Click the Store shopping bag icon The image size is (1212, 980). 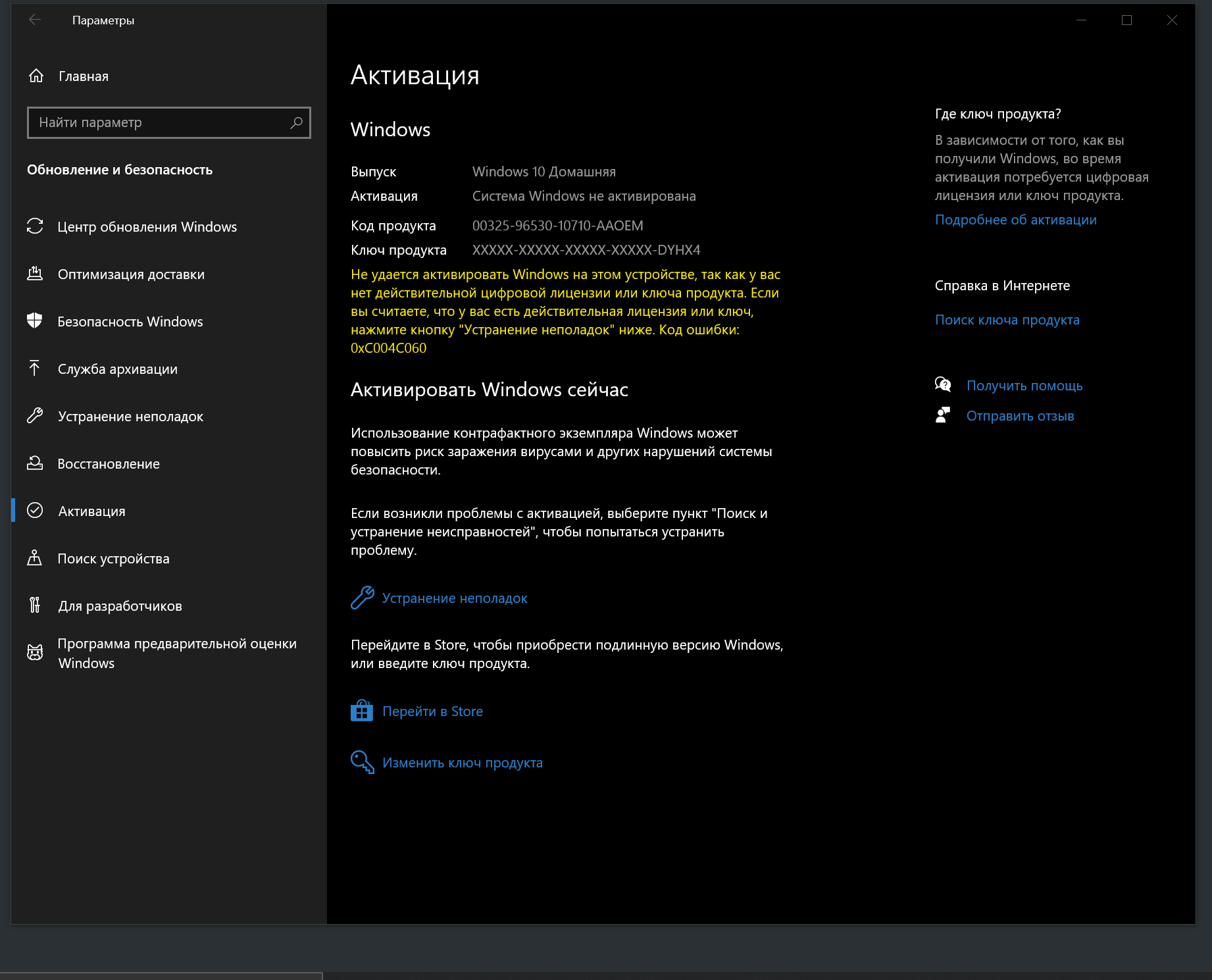pyautogui.click(x=362, y=711)
